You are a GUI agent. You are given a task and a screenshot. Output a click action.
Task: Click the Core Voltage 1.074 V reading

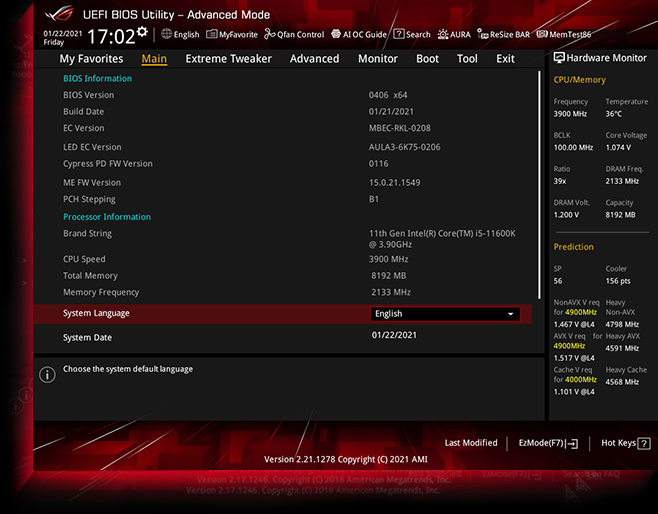[618, 148]
